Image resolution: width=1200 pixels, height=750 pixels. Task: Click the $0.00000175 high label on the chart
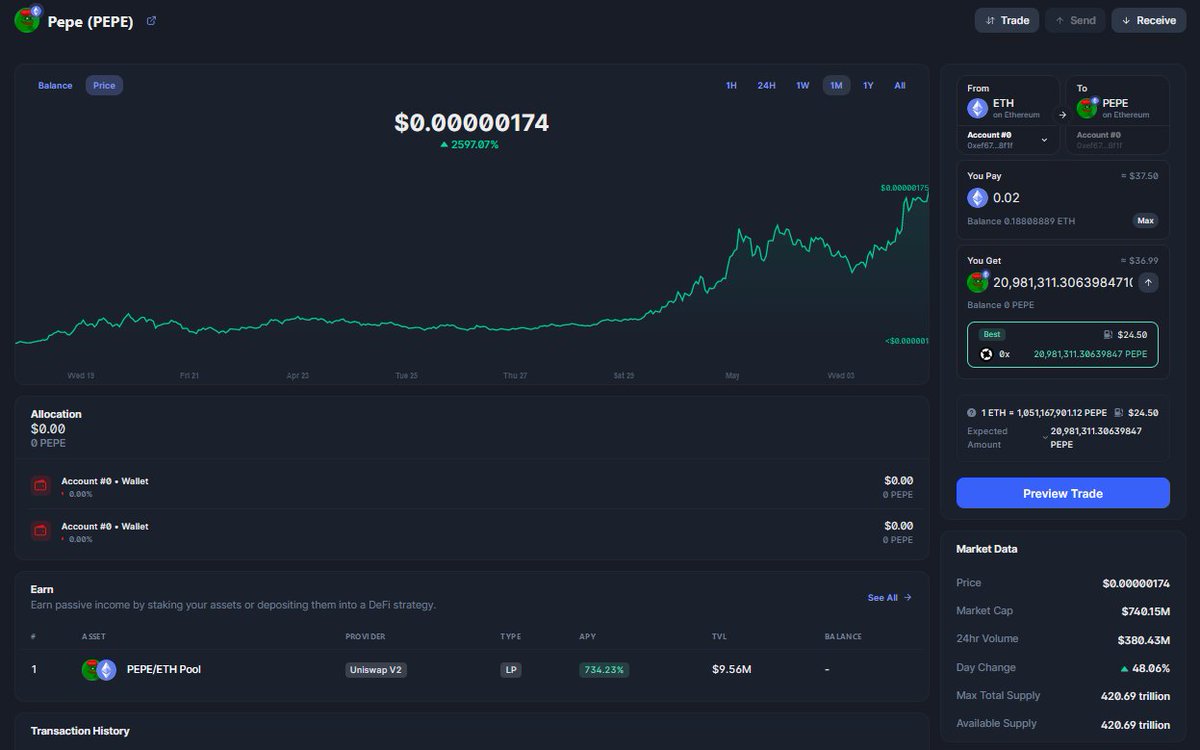coord(905,188)
